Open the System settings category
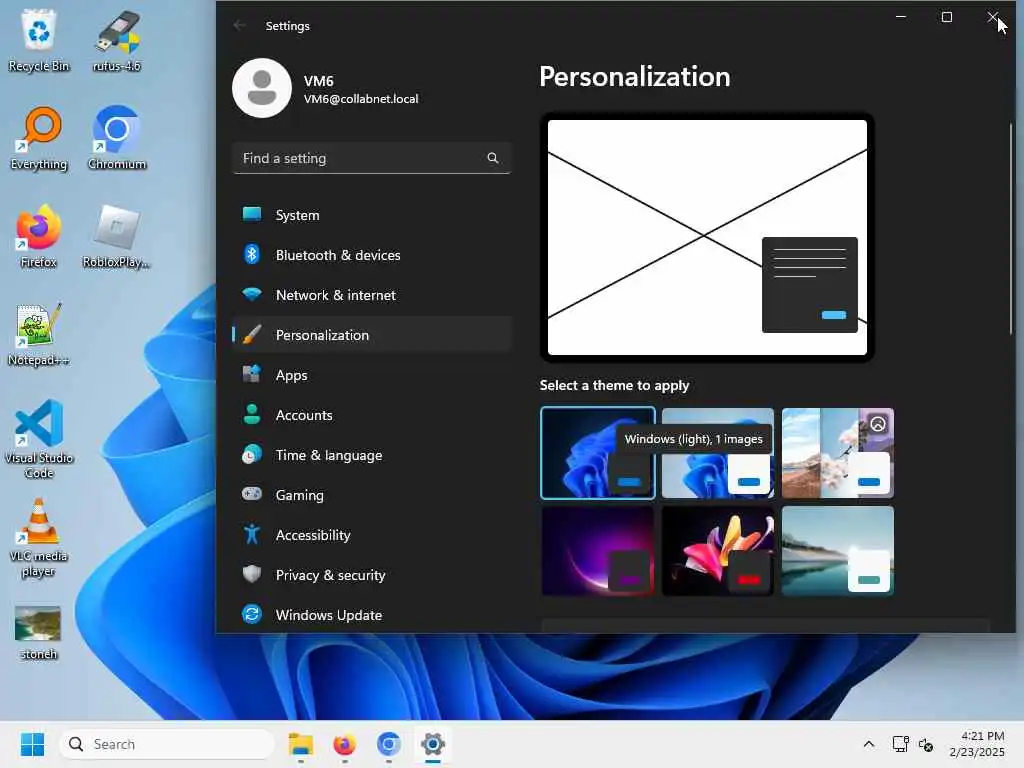This screenshot has height=768, width=1024. (372, 215)
